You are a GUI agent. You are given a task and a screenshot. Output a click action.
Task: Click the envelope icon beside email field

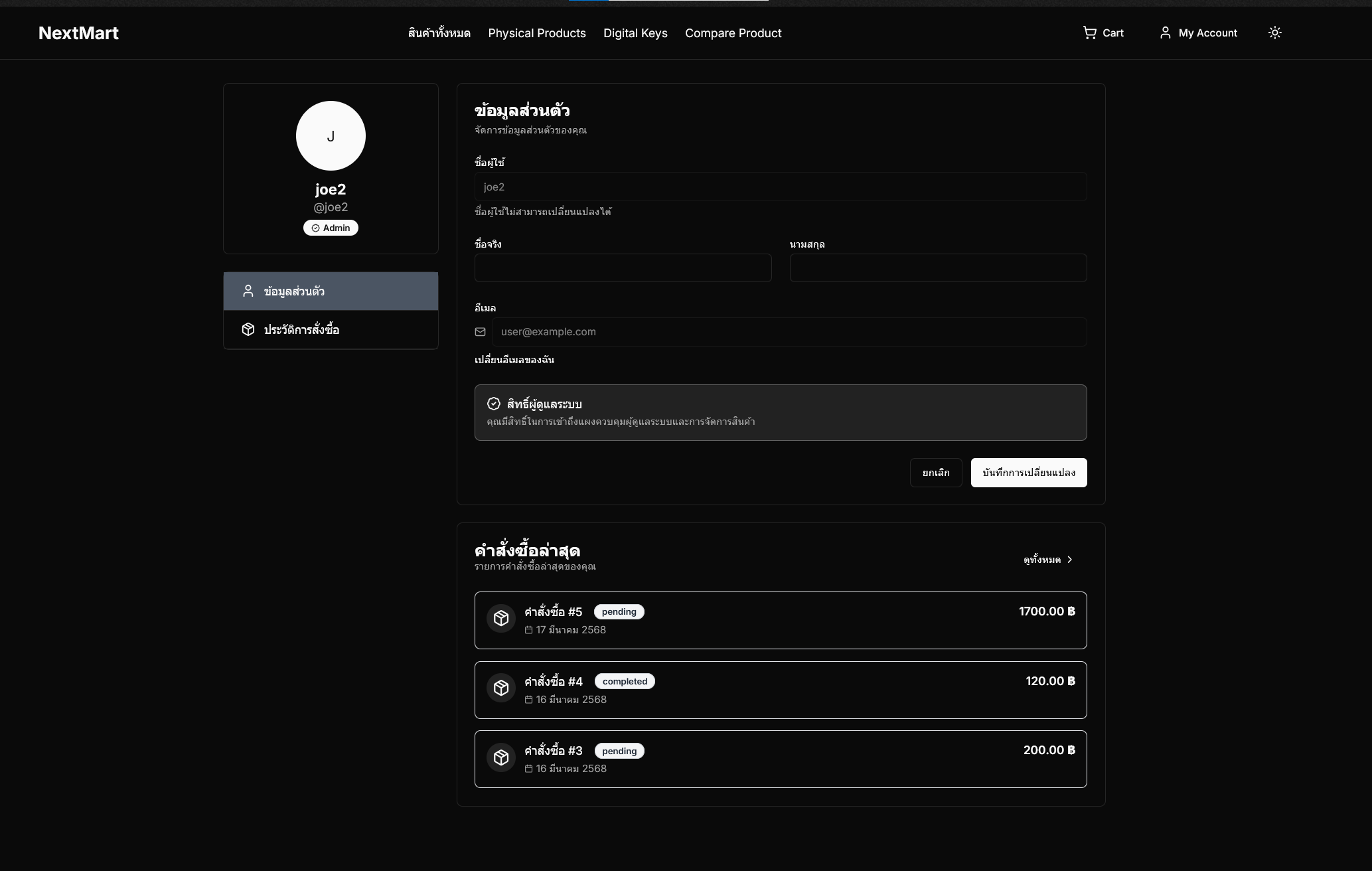(480, 332)
